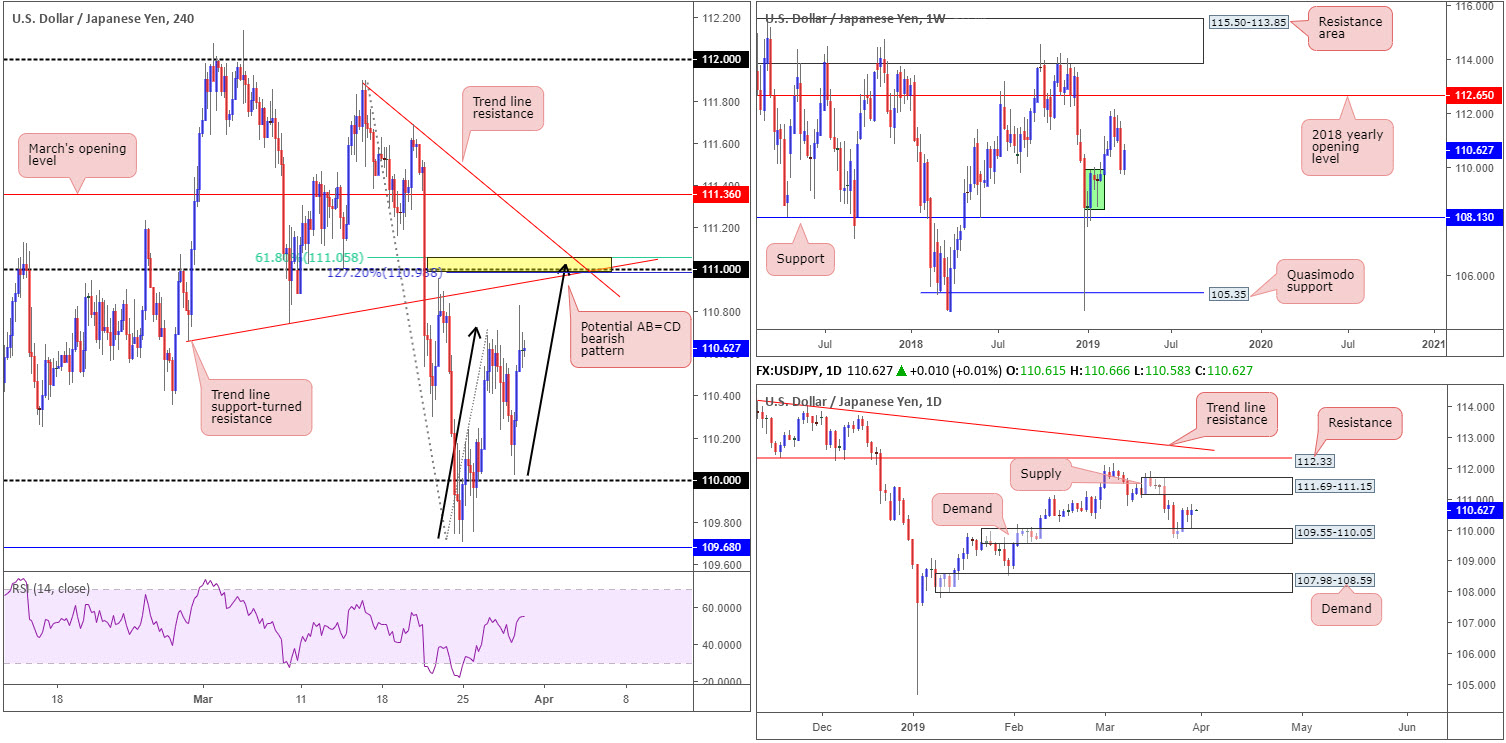The width and height of the screenshot is (1506, 743).
Task: Select the 61.8% (111.058) Fibonacci label
Action: (309, 257)
